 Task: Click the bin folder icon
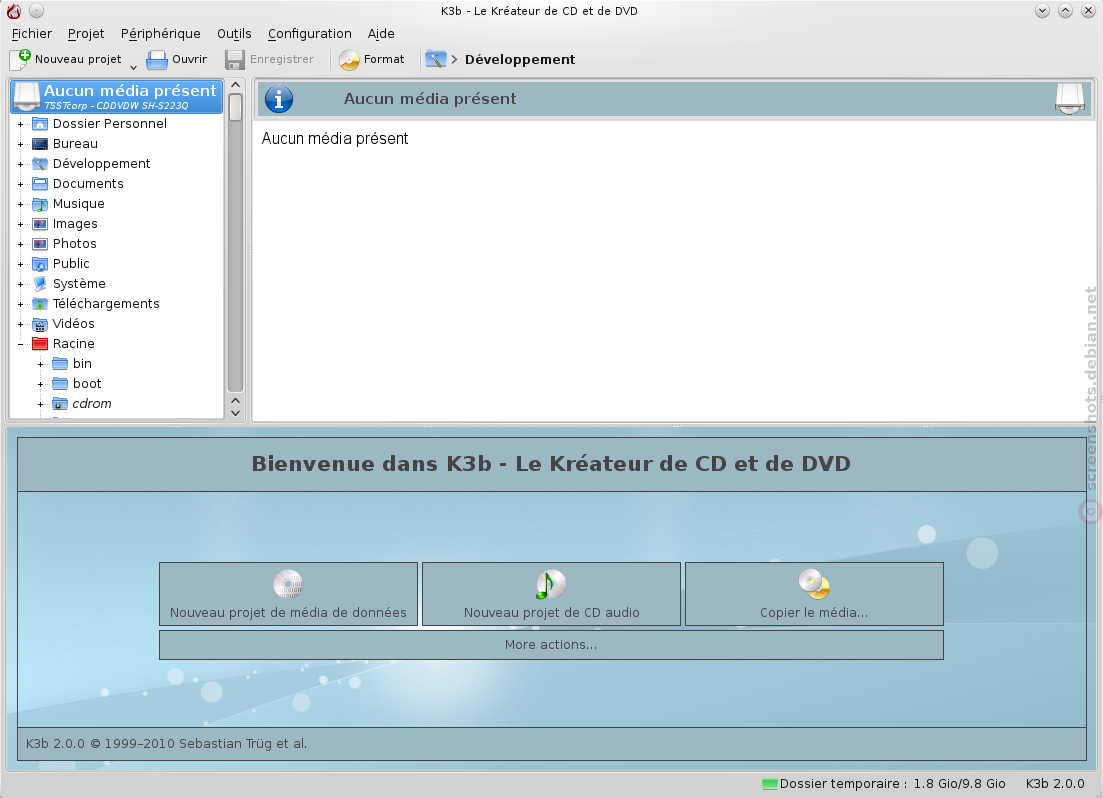pyautogui.click(x=60, y=364)
